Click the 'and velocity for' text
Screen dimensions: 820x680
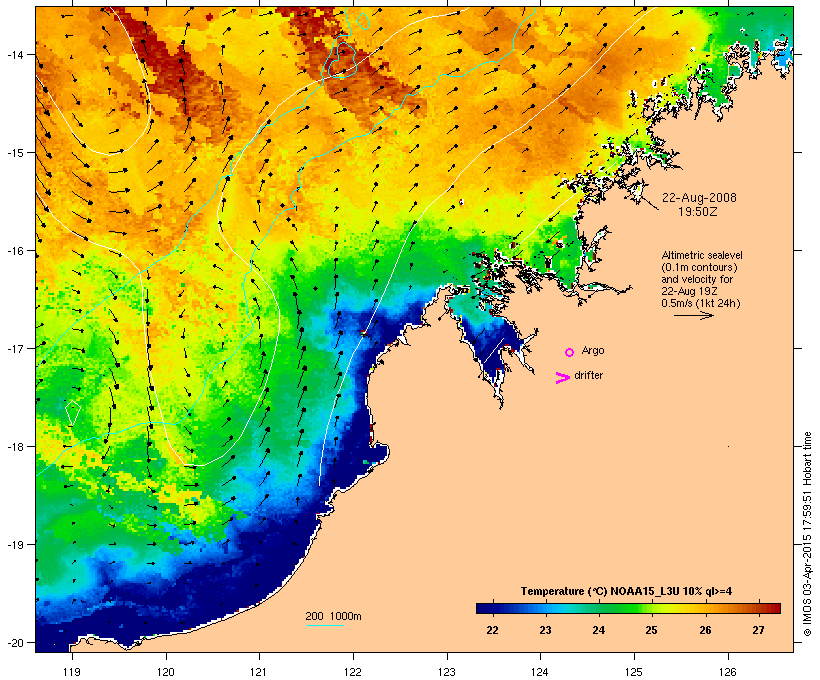pos(697,279)
